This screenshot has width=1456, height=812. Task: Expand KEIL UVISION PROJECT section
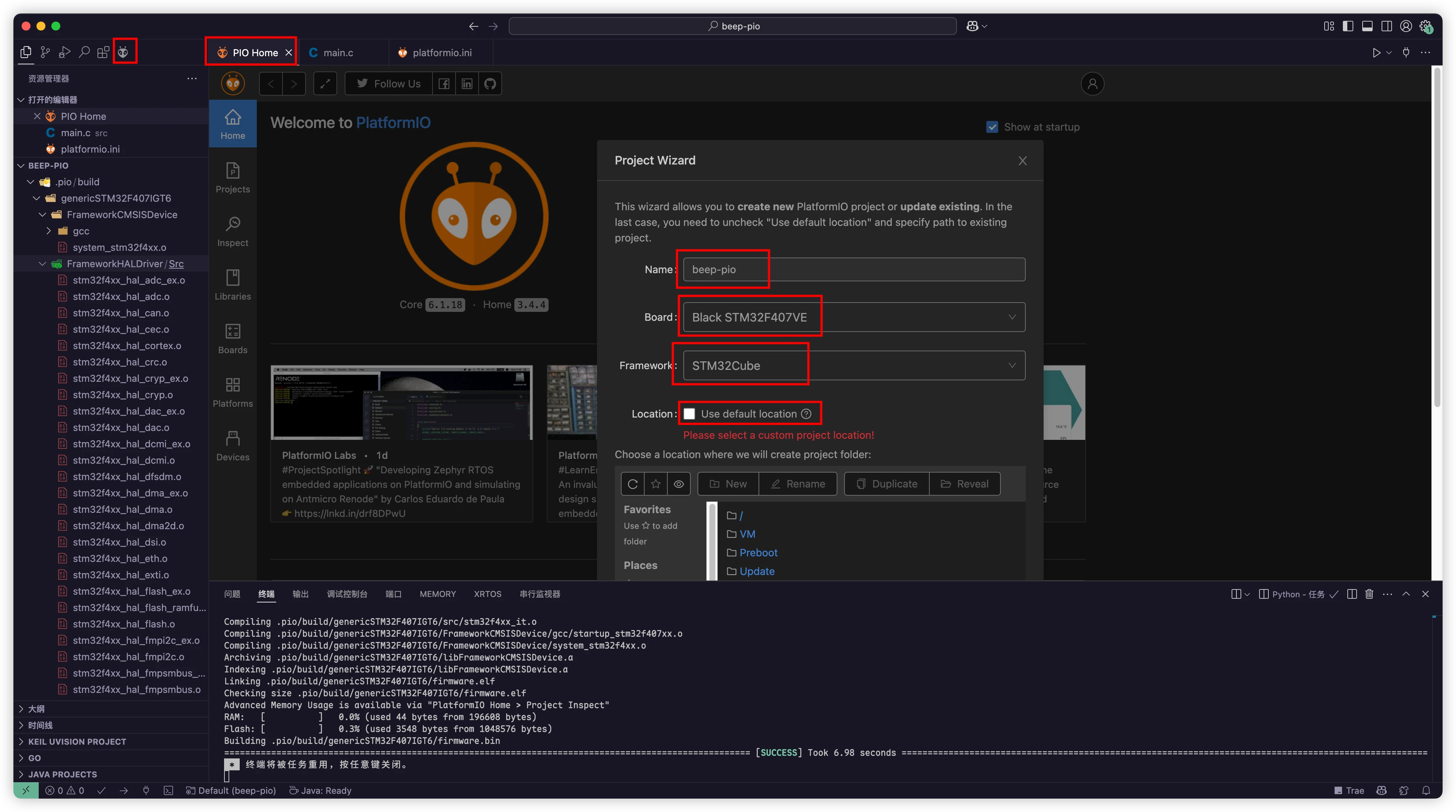click(111, 741)
